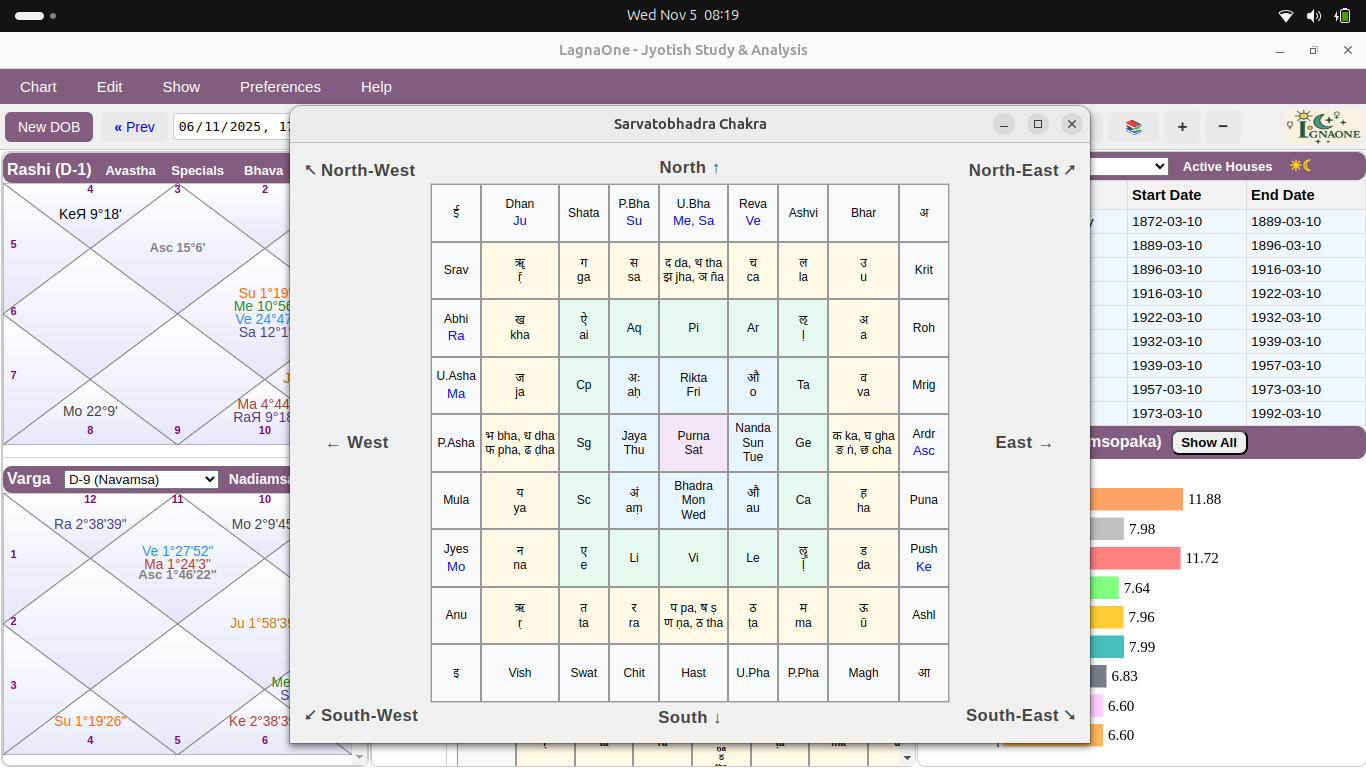Image resolution: width=1366 pixels, height=768 pixels.
Task: Open the D-9 (Navamsa) Varga dropdown
Action: (140, 479)
